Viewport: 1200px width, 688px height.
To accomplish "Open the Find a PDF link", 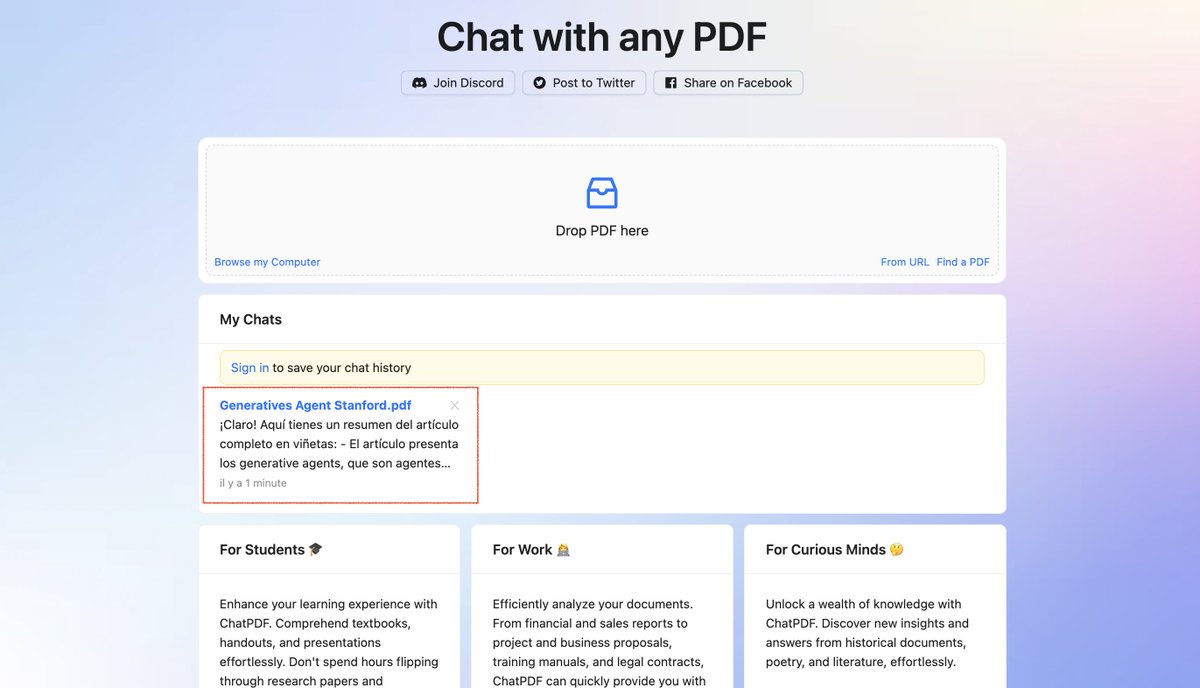I will [x=963, y=262].
